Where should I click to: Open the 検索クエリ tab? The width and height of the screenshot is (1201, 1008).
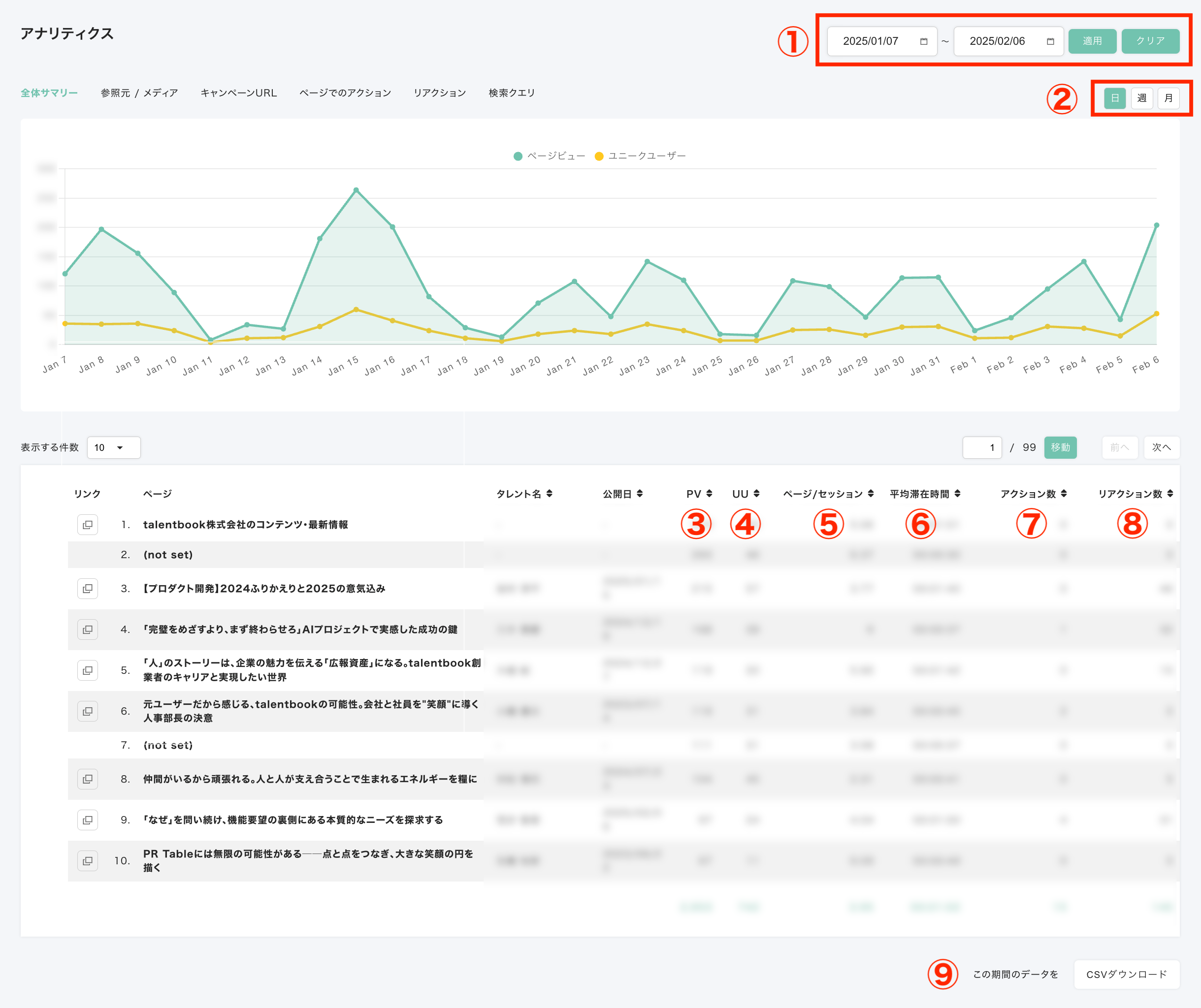pyautogui.click(x=511, y=93)
